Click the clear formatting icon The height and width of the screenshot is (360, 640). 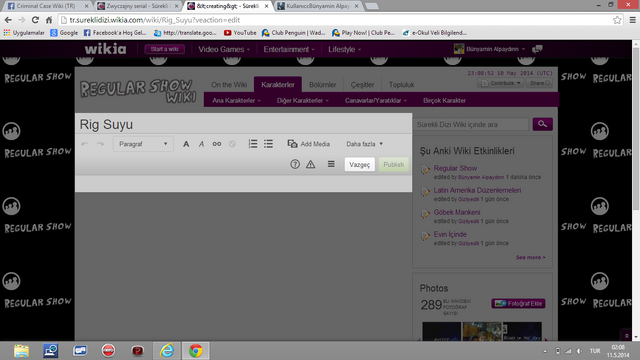point(232,144)
